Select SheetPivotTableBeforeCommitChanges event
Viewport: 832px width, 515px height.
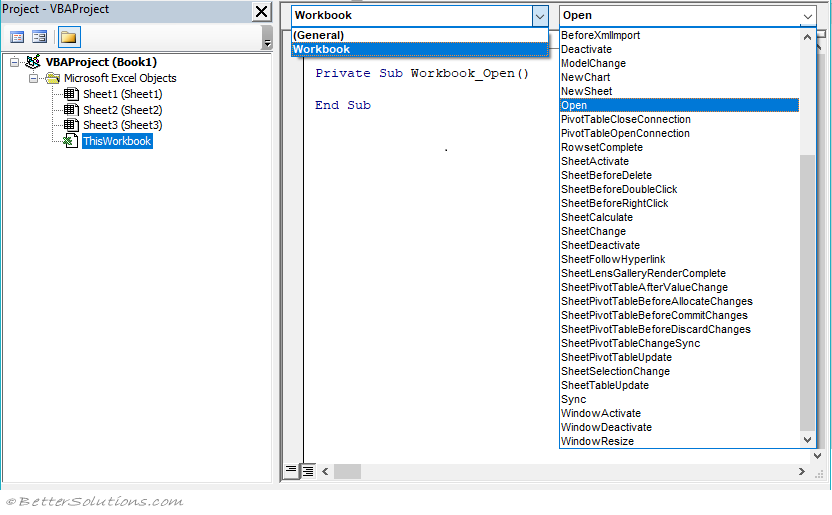(679, 316)
